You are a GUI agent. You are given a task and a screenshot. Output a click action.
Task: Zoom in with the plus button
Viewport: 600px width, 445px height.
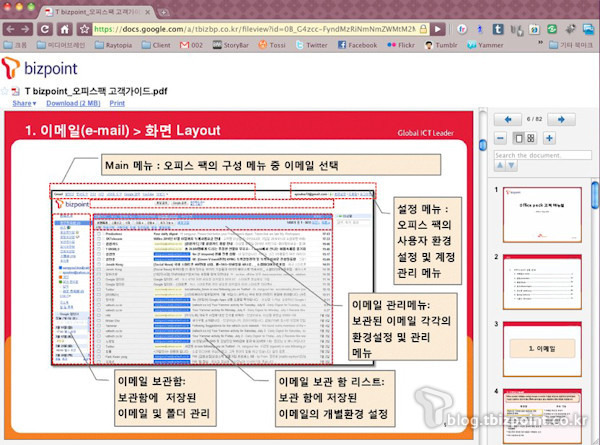[x=549, y=138]
